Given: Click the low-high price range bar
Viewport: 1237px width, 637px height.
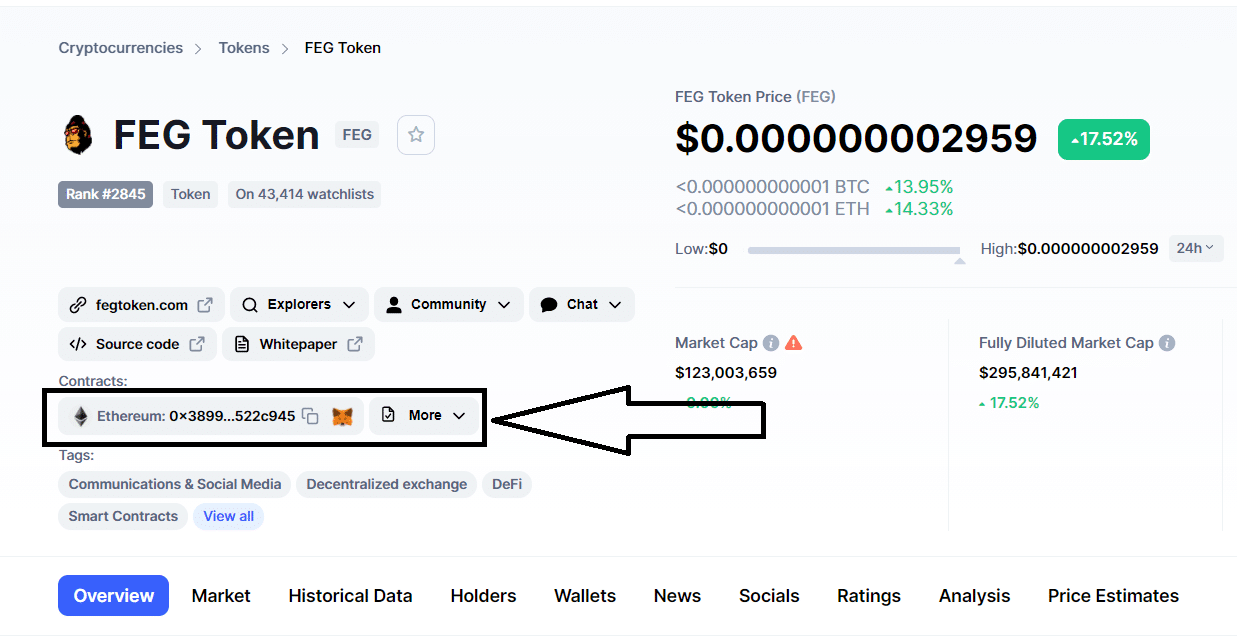Looking at the screenshot, I should point(854,250).
